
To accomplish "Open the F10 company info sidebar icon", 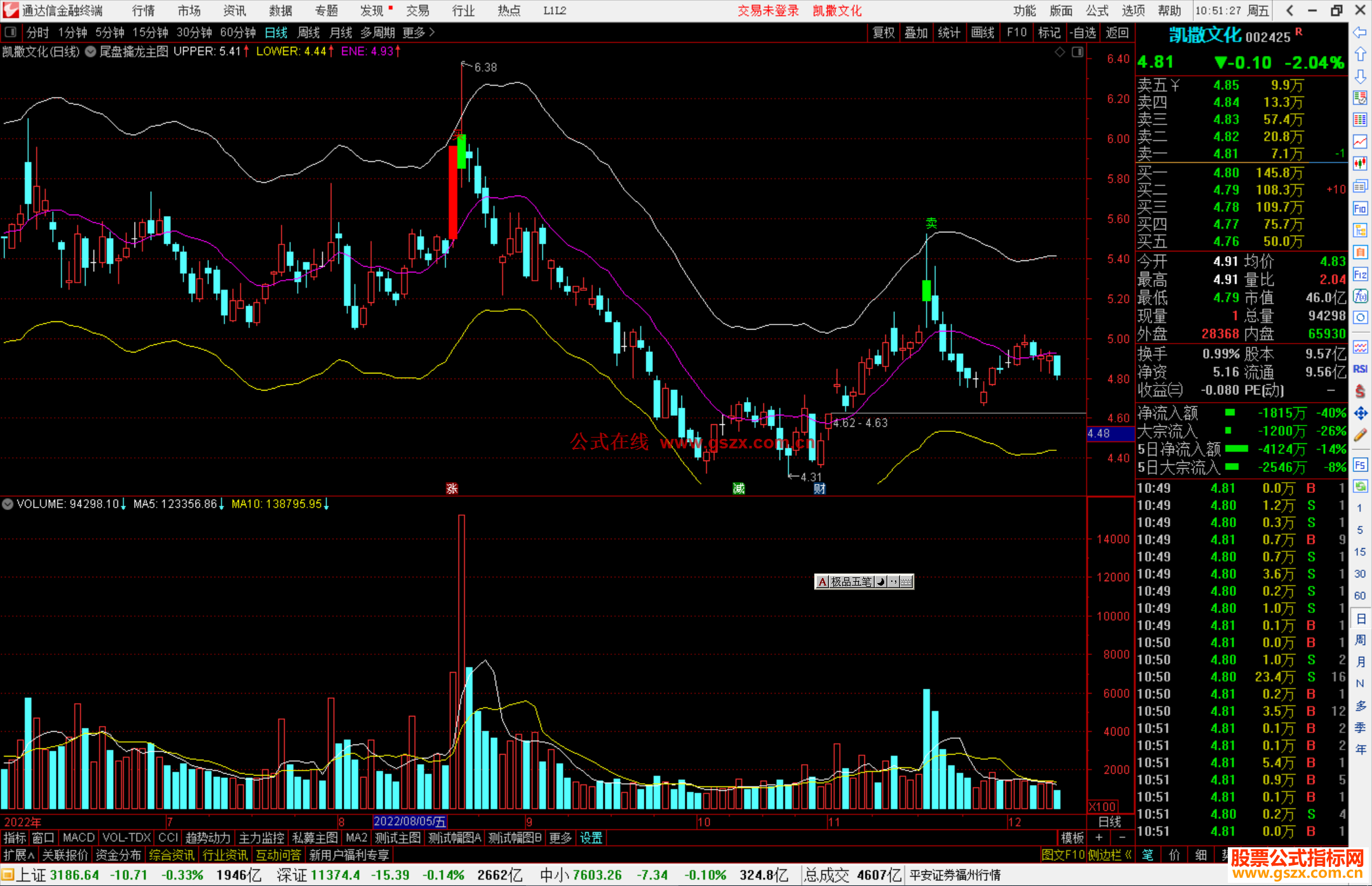I will [1360, 208].
